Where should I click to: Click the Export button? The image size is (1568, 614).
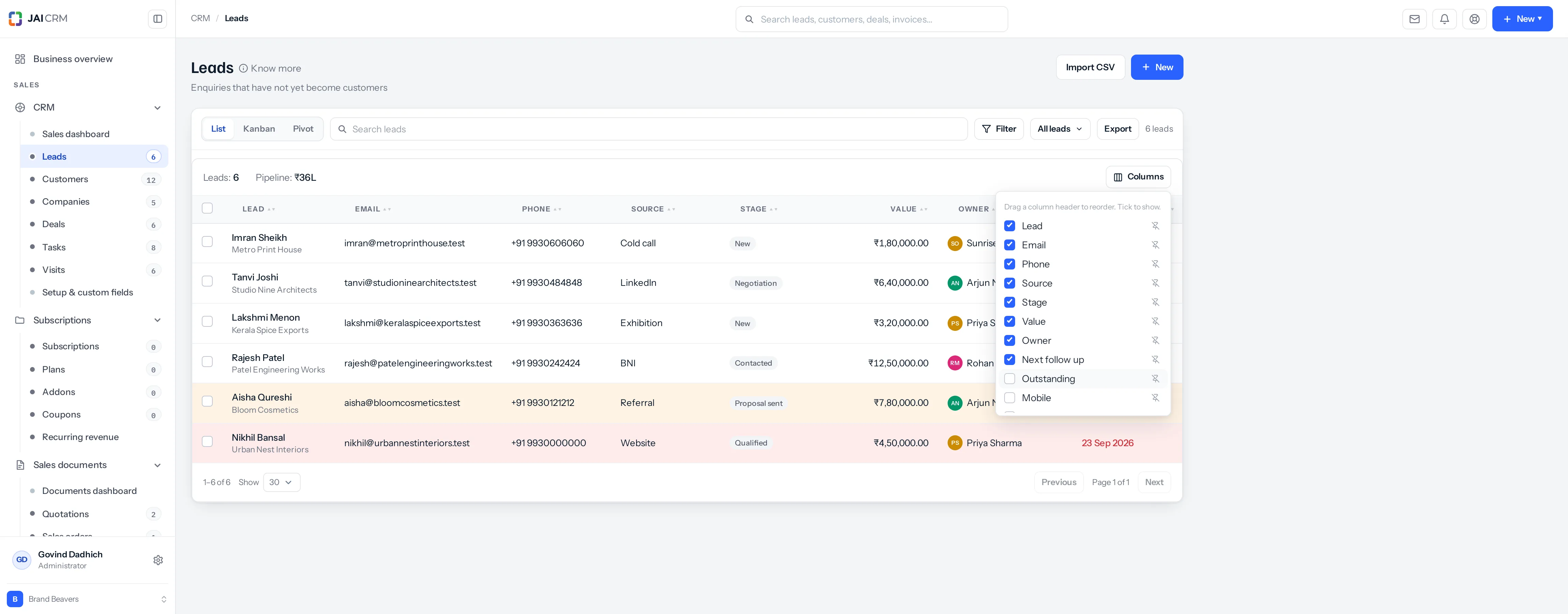coord(1118,129)
